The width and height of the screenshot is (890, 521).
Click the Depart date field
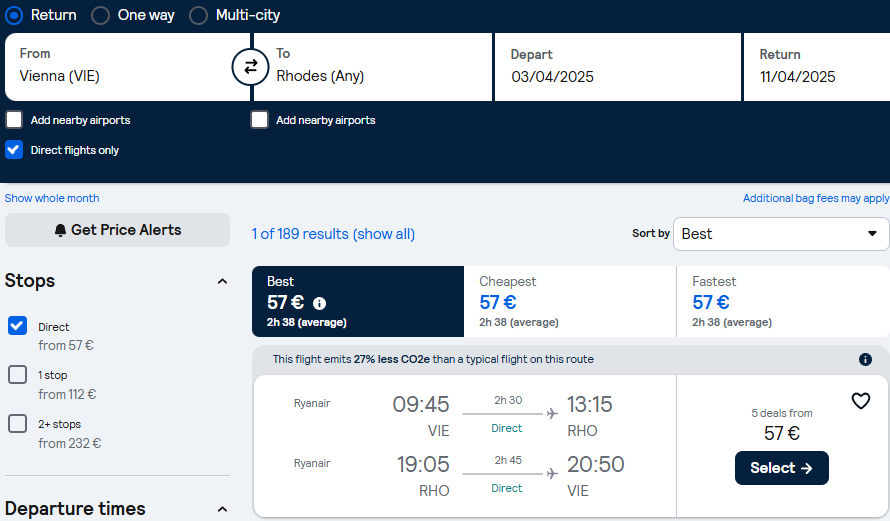coord(618,67)
